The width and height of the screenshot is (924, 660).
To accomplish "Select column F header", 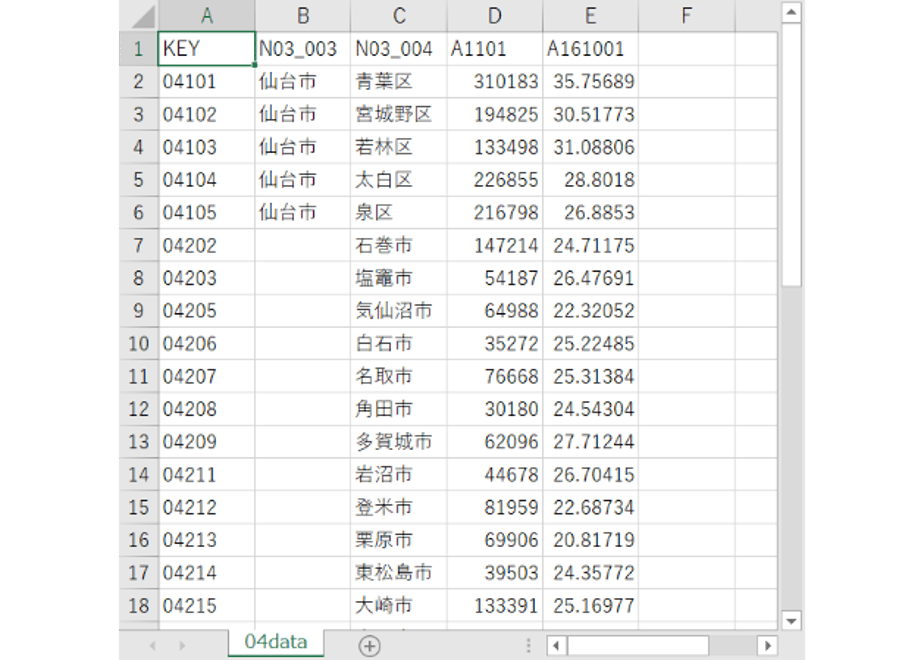I will coord(687,16).
